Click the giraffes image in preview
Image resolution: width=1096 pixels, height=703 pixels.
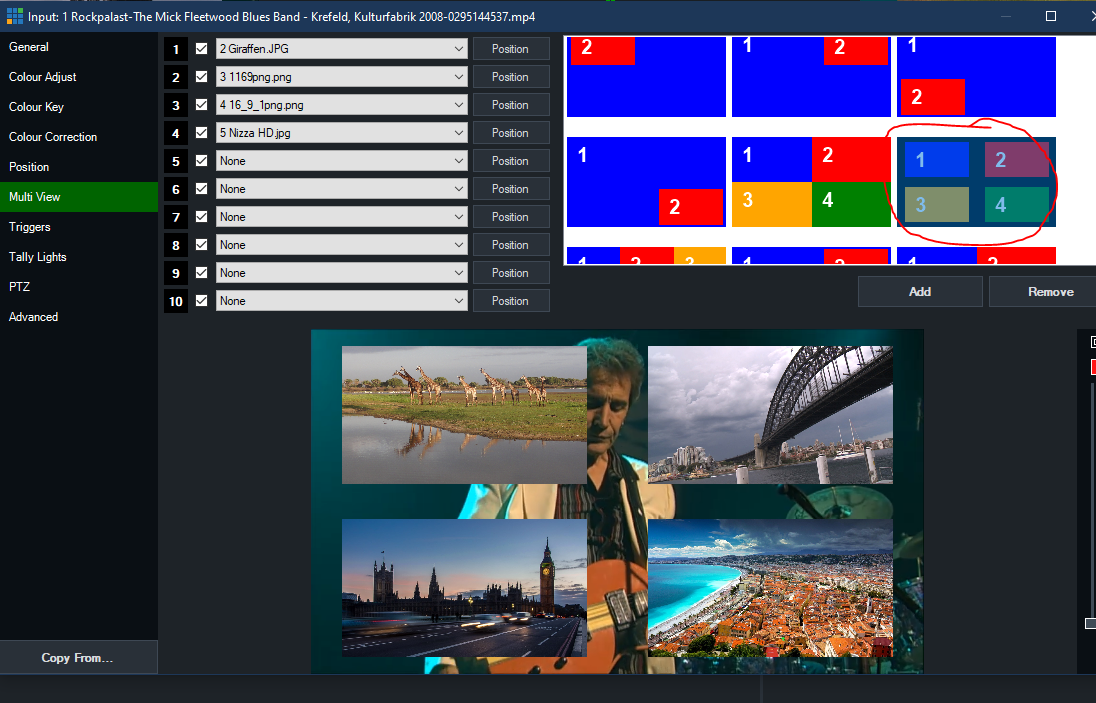[x=464, y=414]
